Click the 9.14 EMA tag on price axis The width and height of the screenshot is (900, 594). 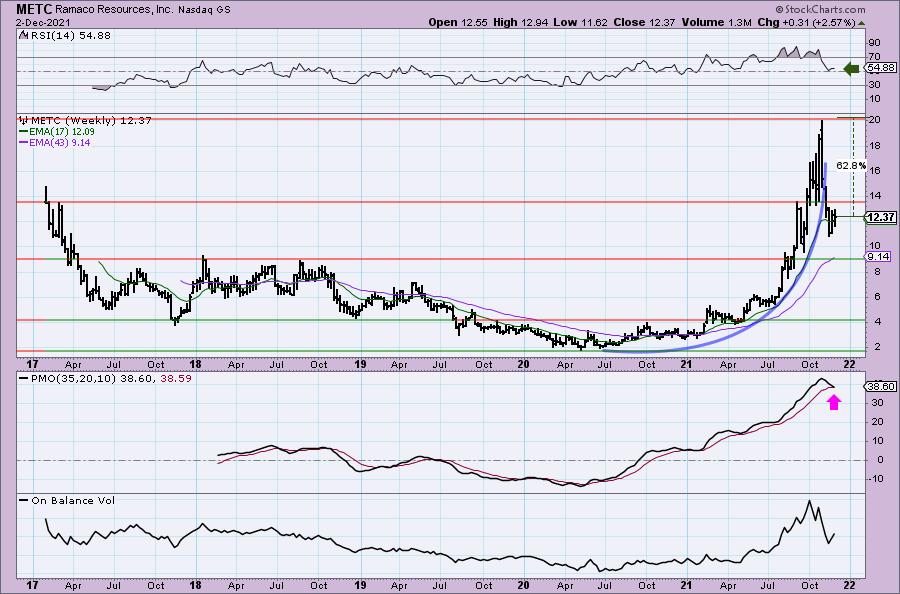878,257
